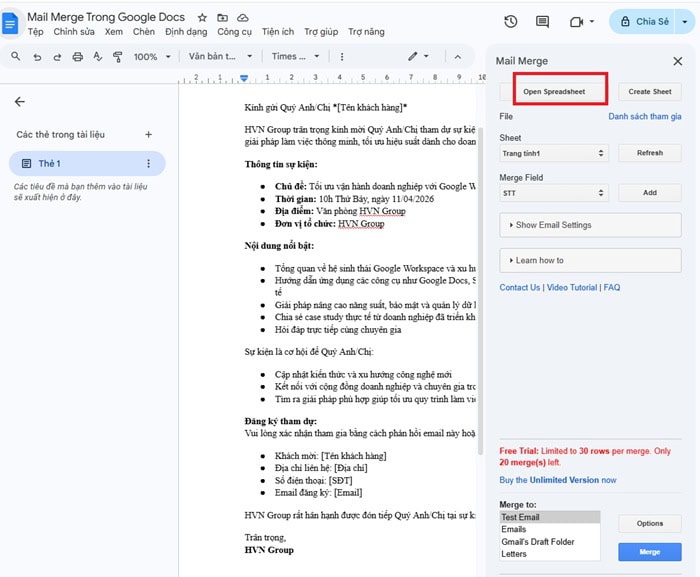
Task: Open editing mode dropdown arrow next to pencil
Action: [426, 56]
